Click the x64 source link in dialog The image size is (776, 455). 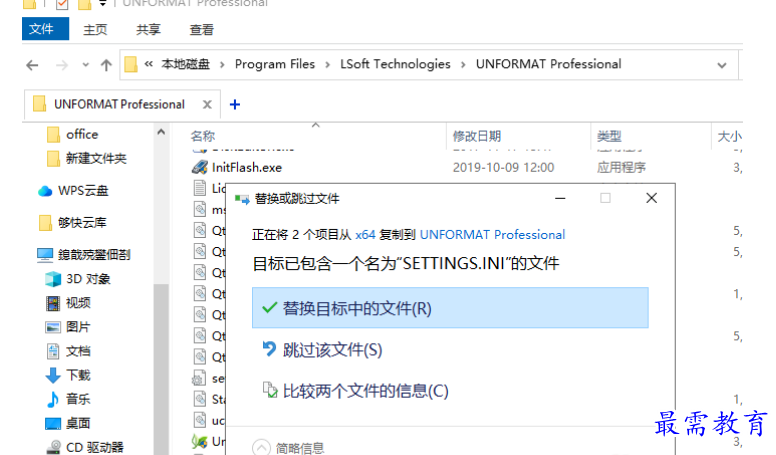pos(365,235)
